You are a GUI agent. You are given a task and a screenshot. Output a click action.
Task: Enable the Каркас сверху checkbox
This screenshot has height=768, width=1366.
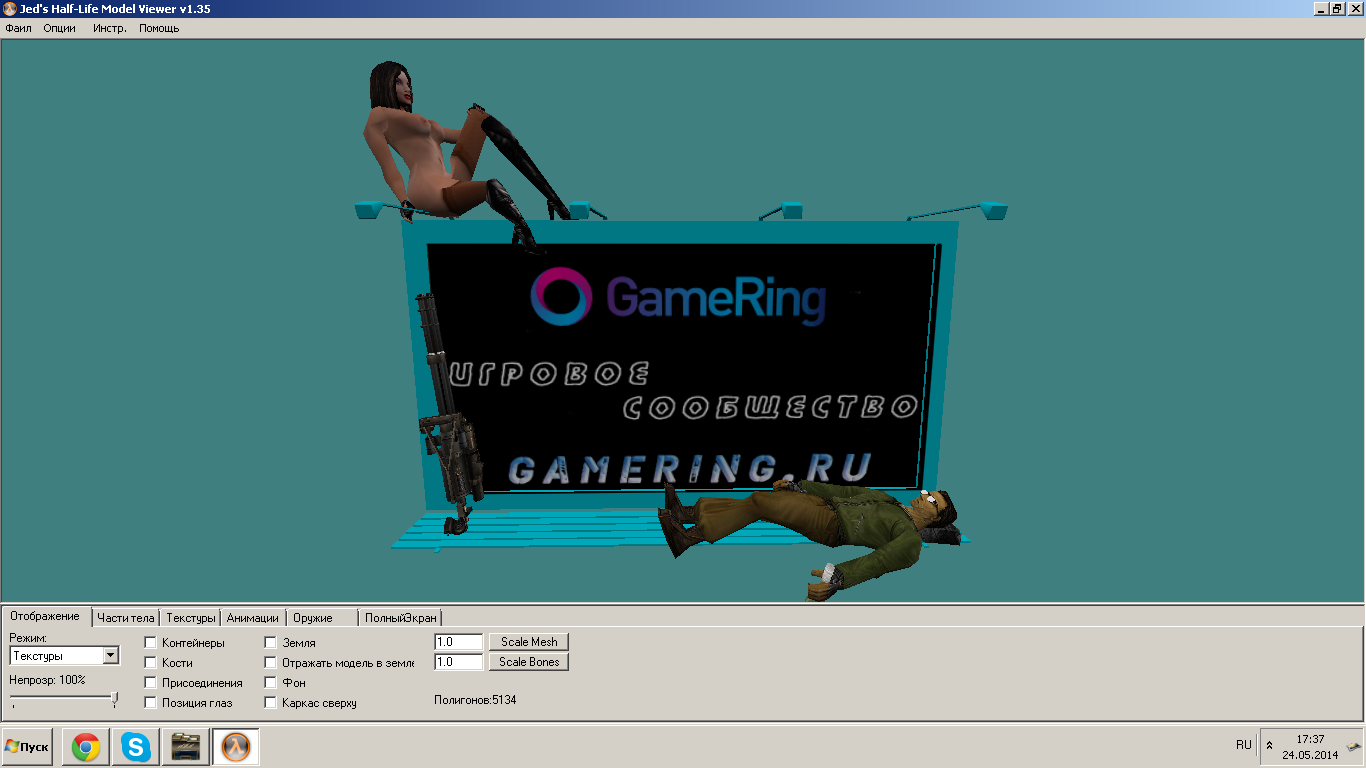tap(270, 703)
